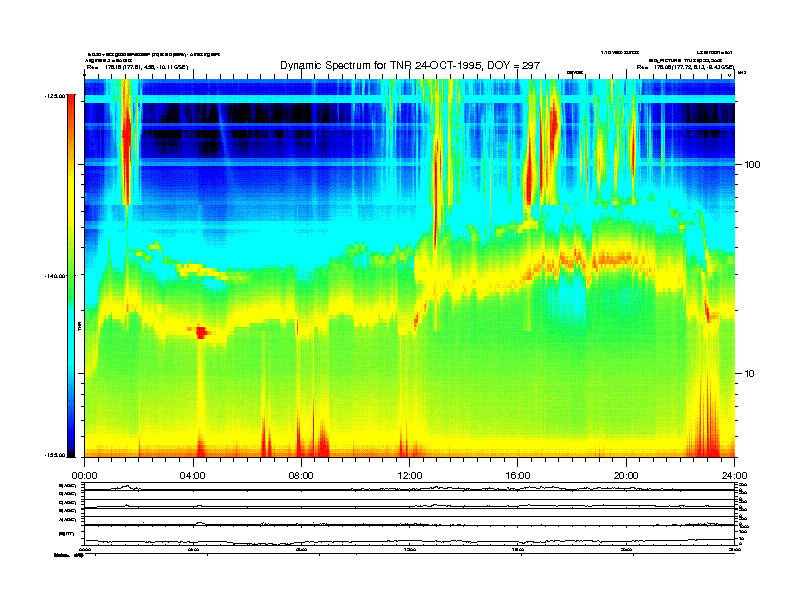The height and width of the screenshot is (612, 792).
Task: Click the '12:00' time axis label
Action: pos(410,476)
